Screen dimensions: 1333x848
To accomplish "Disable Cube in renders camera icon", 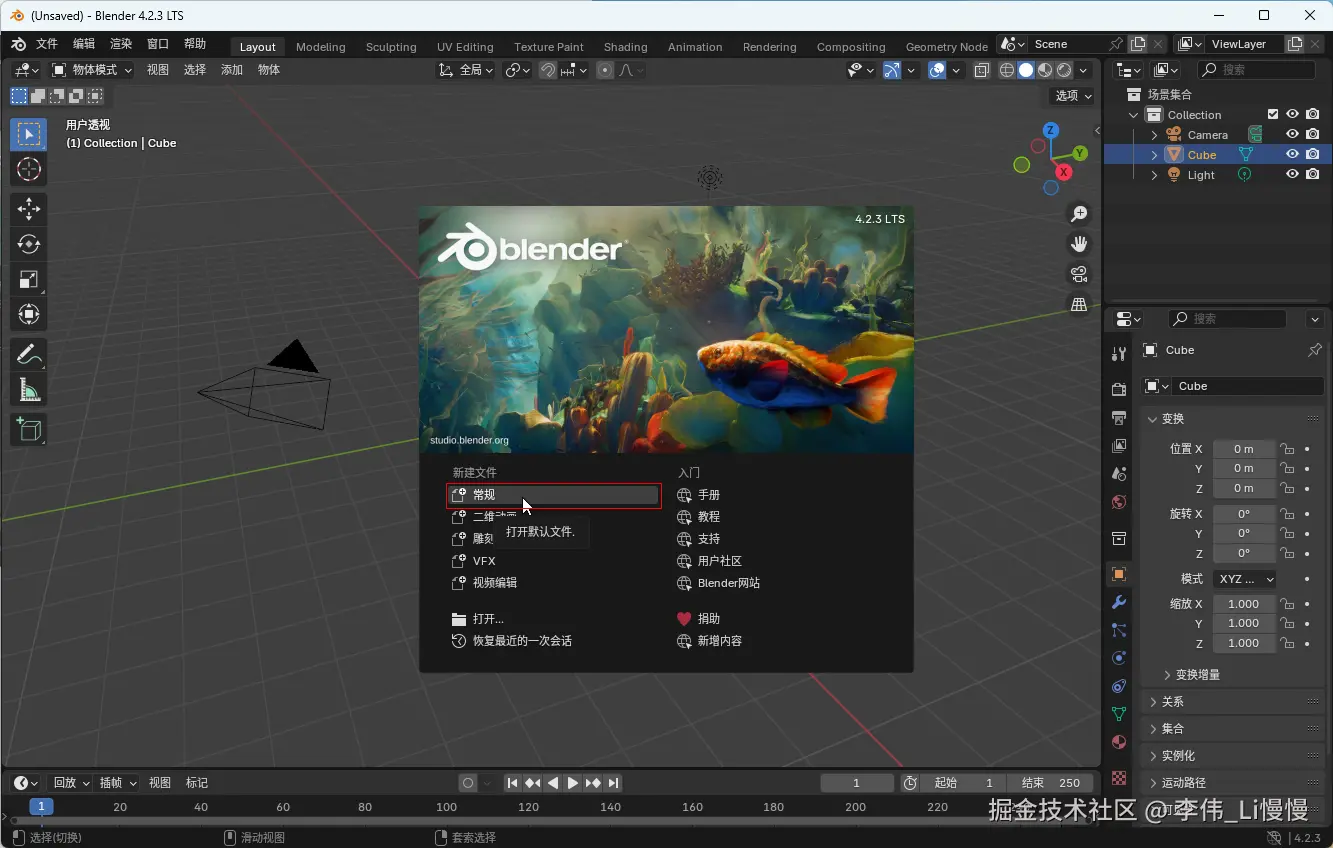I will [1313, 154].
